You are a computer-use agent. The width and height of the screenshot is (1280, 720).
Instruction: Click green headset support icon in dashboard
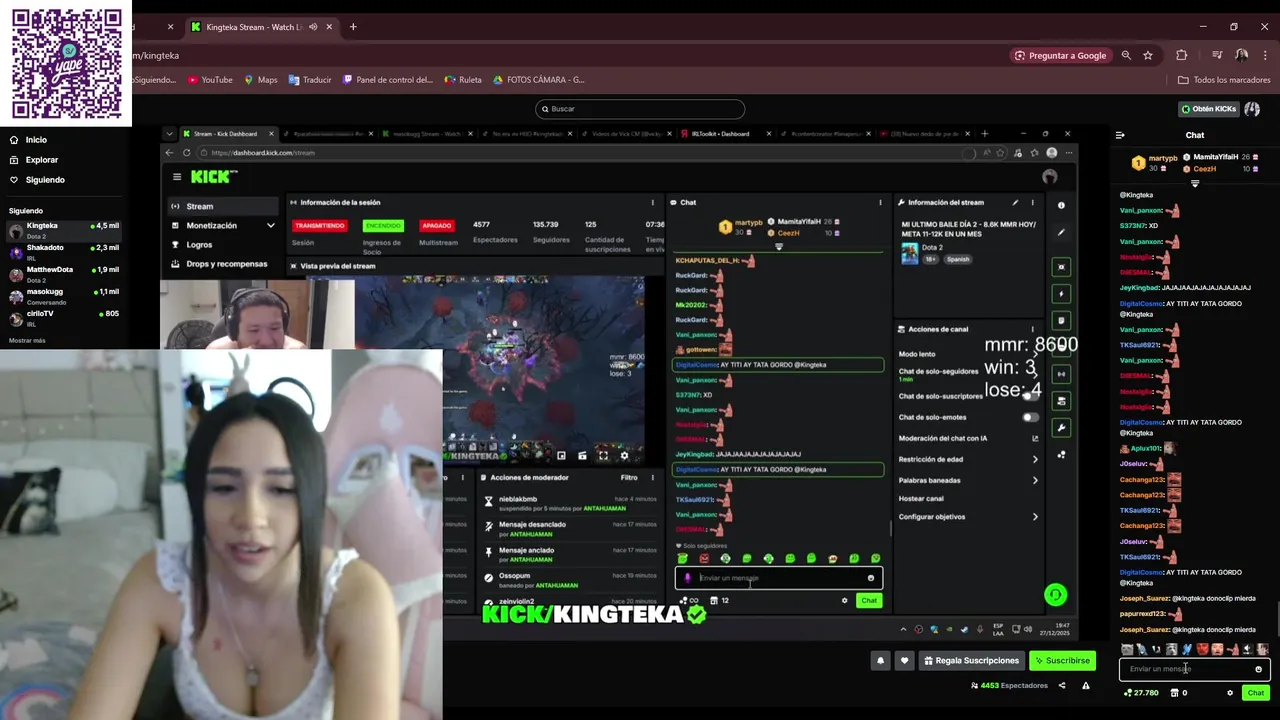coord(1055,595)
